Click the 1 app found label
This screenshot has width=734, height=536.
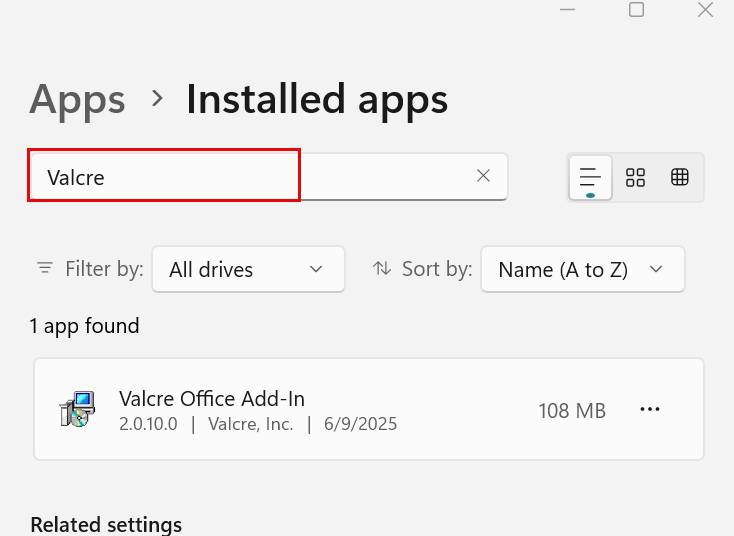(x=85, y=326)
